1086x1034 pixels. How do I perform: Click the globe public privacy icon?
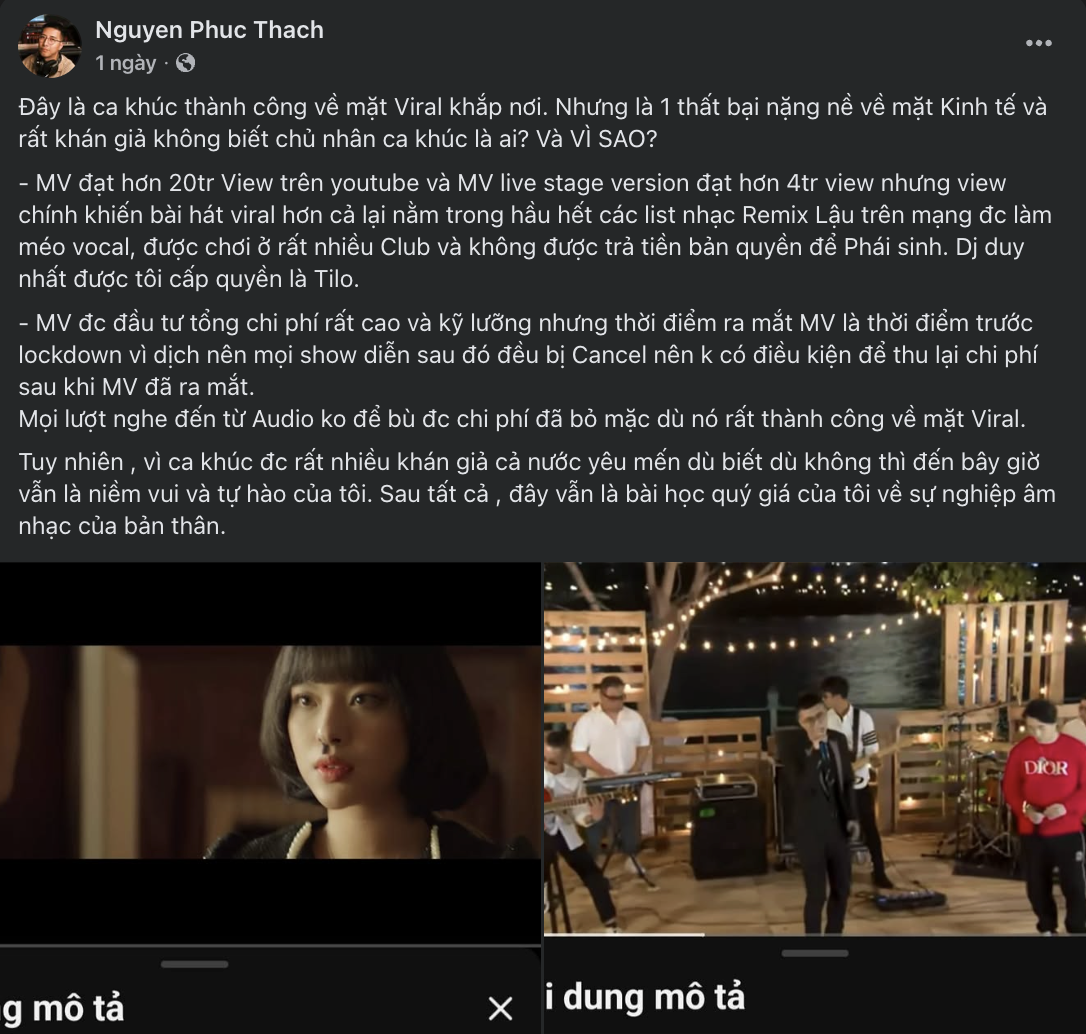185,63
